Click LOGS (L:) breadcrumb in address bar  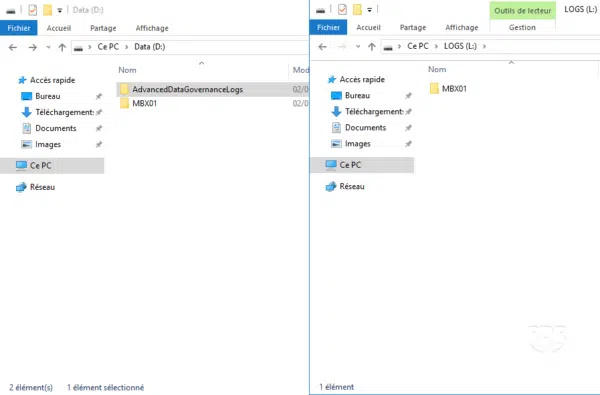(460, 46)
